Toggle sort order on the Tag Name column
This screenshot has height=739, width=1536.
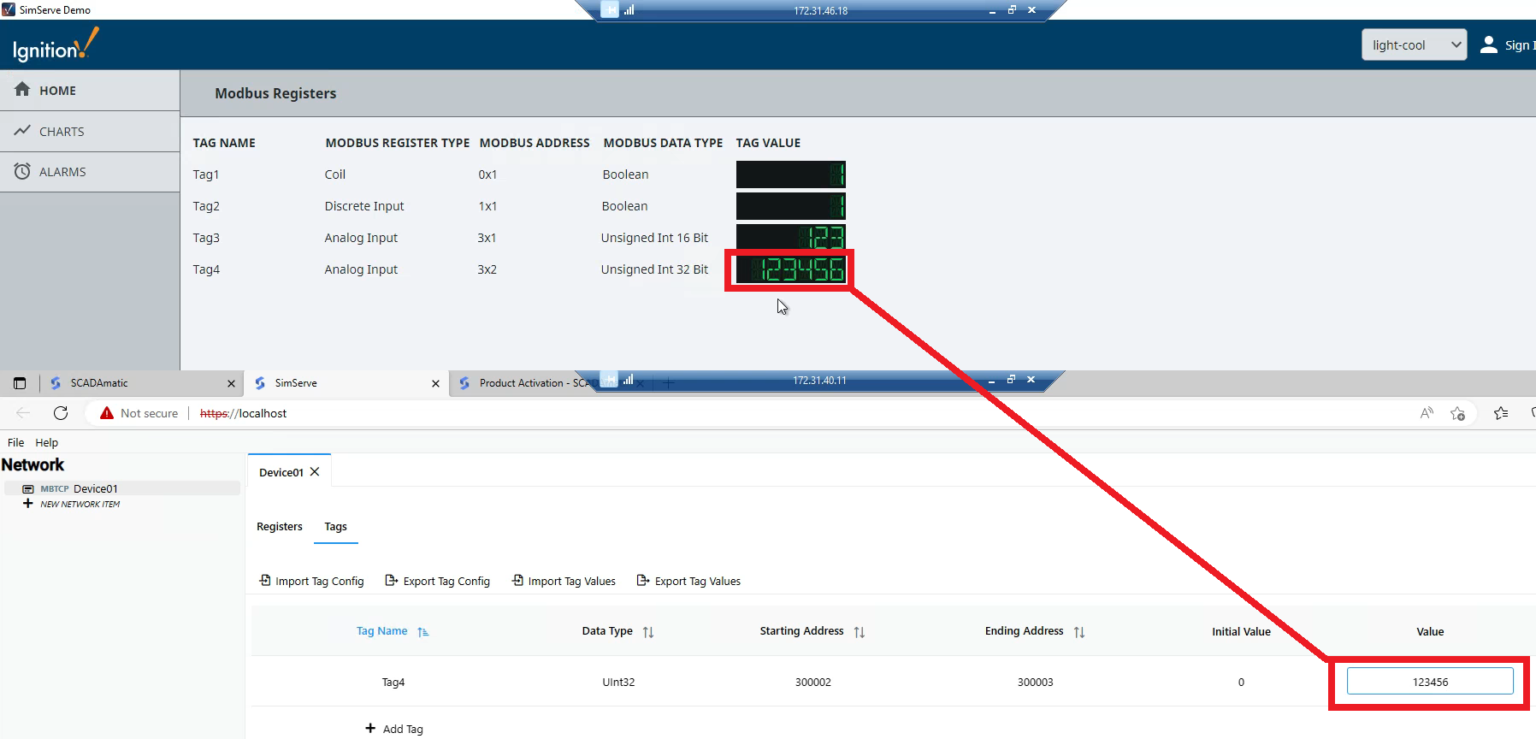click(422, 631)
